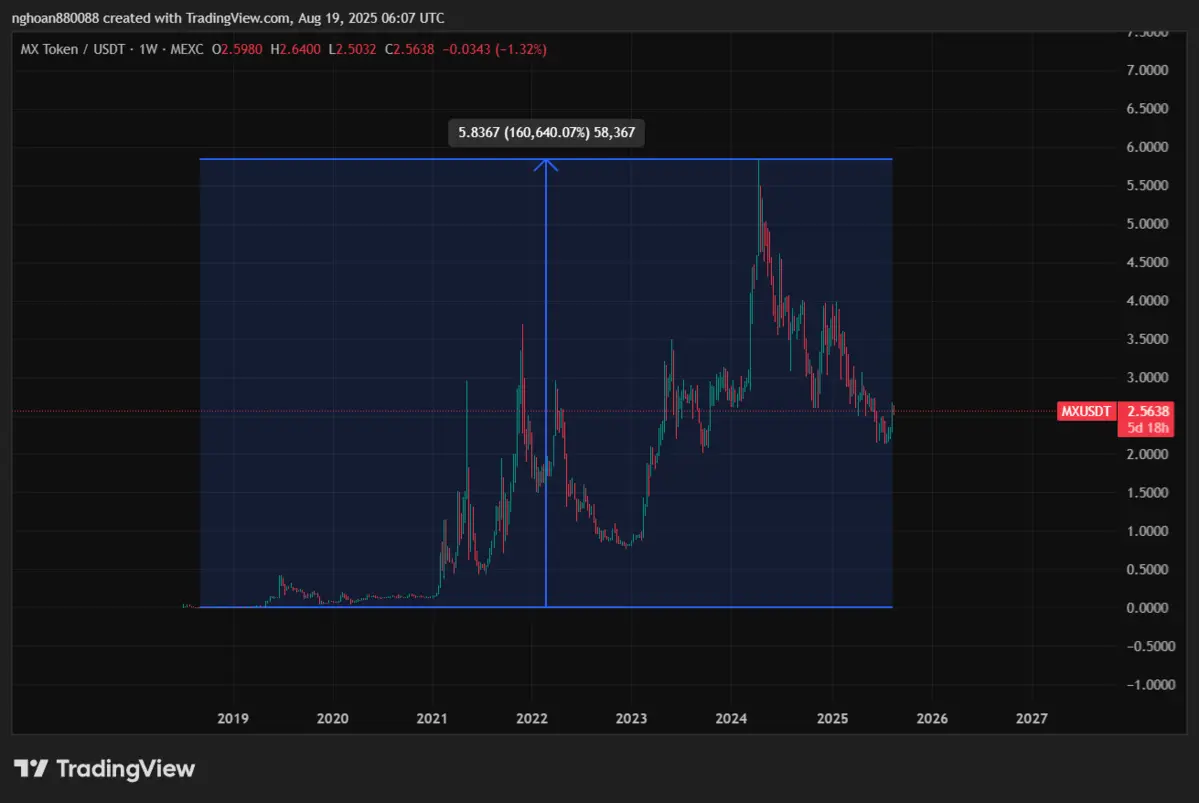Select the -1.0000 price scale label

coord(1146,685)
